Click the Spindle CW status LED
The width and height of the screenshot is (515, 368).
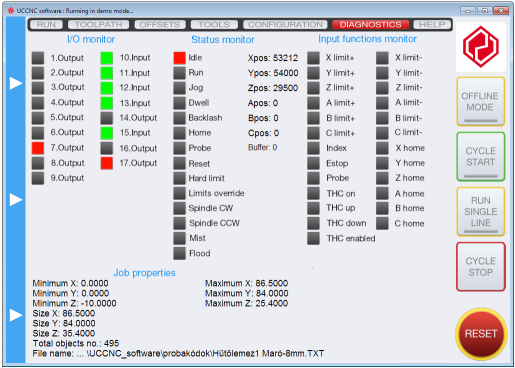coord(179,208)
